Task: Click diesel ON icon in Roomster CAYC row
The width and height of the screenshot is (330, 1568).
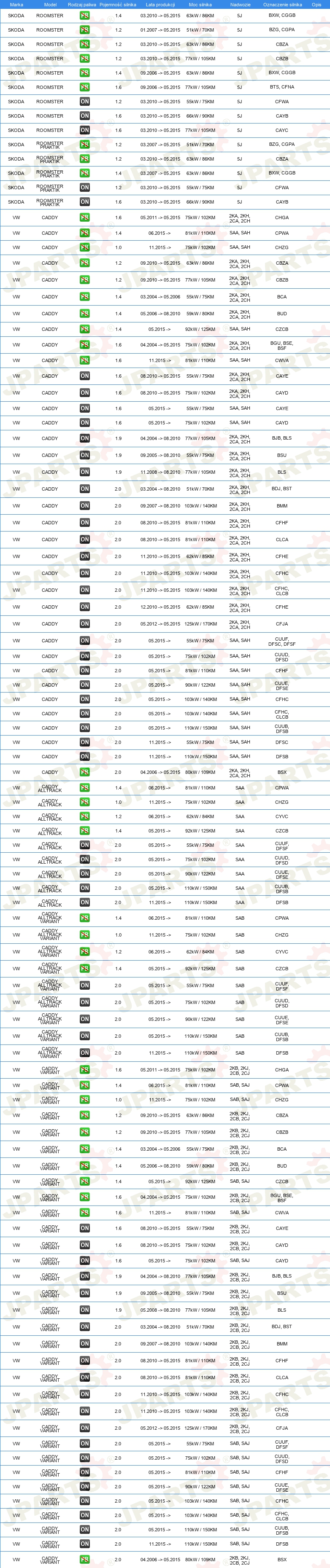Action: point(85,130)
